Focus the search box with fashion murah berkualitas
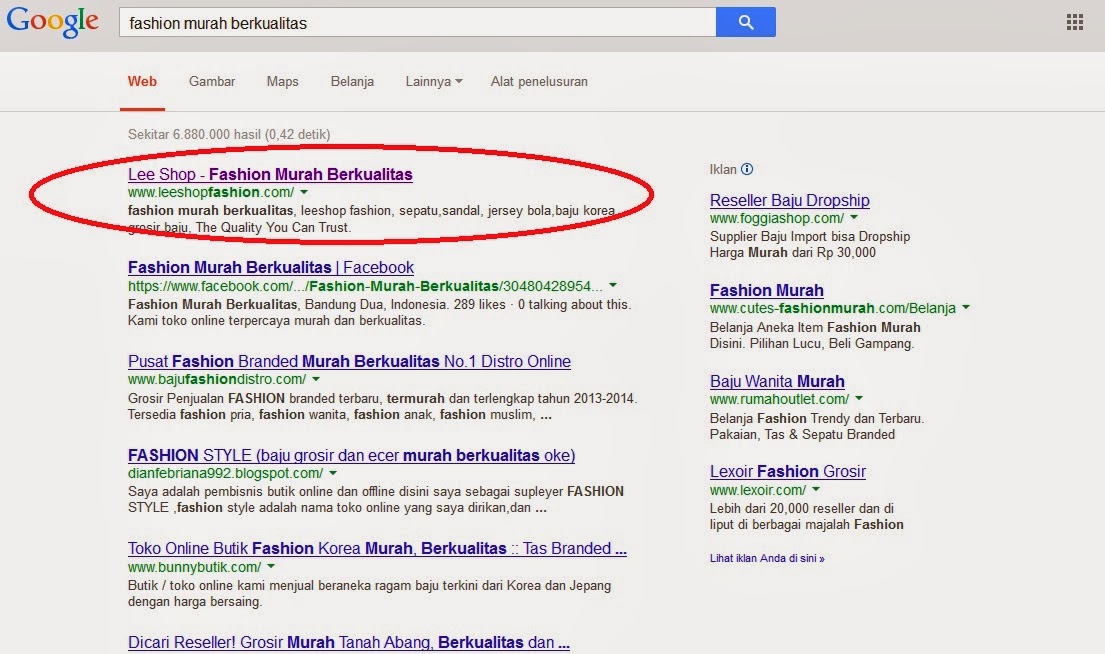1105x654 pixels. click(417, 23)
